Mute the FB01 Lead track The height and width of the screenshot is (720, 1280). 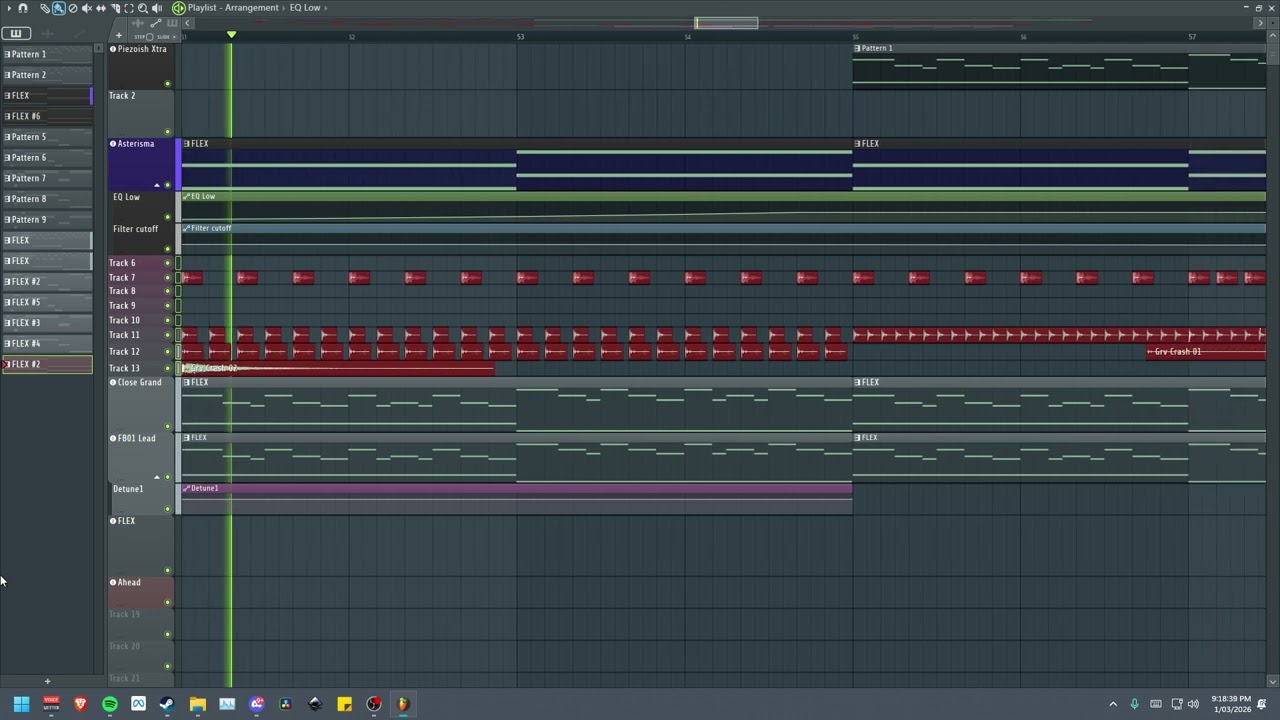tap(167, 477)
